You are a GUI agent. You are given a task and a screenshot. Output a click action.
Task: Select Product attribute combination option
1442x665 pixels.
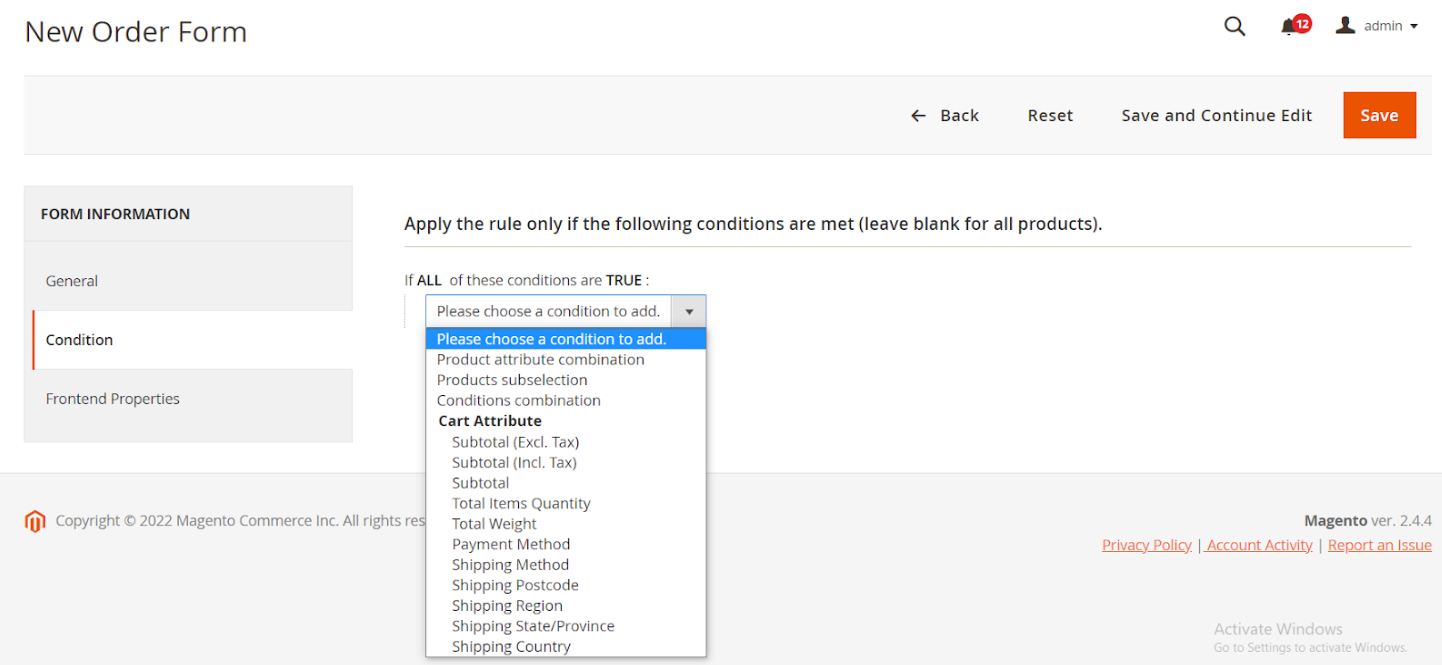540,360
